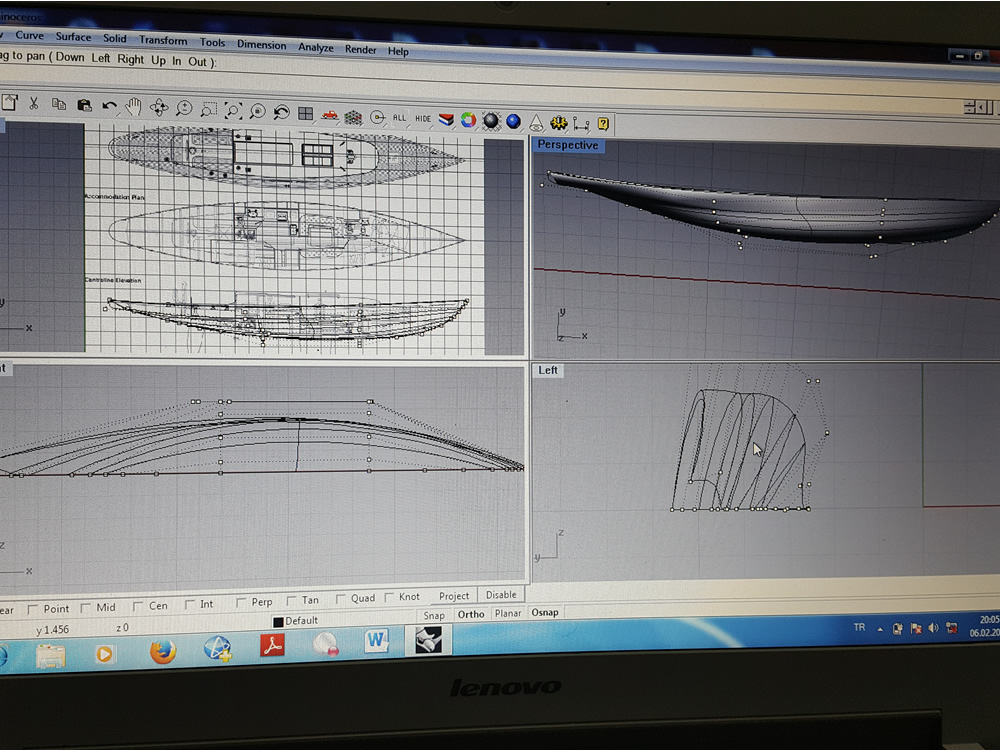
Task: Click the HIDE objects toolbar icon
Action: (x=423, y=119)
